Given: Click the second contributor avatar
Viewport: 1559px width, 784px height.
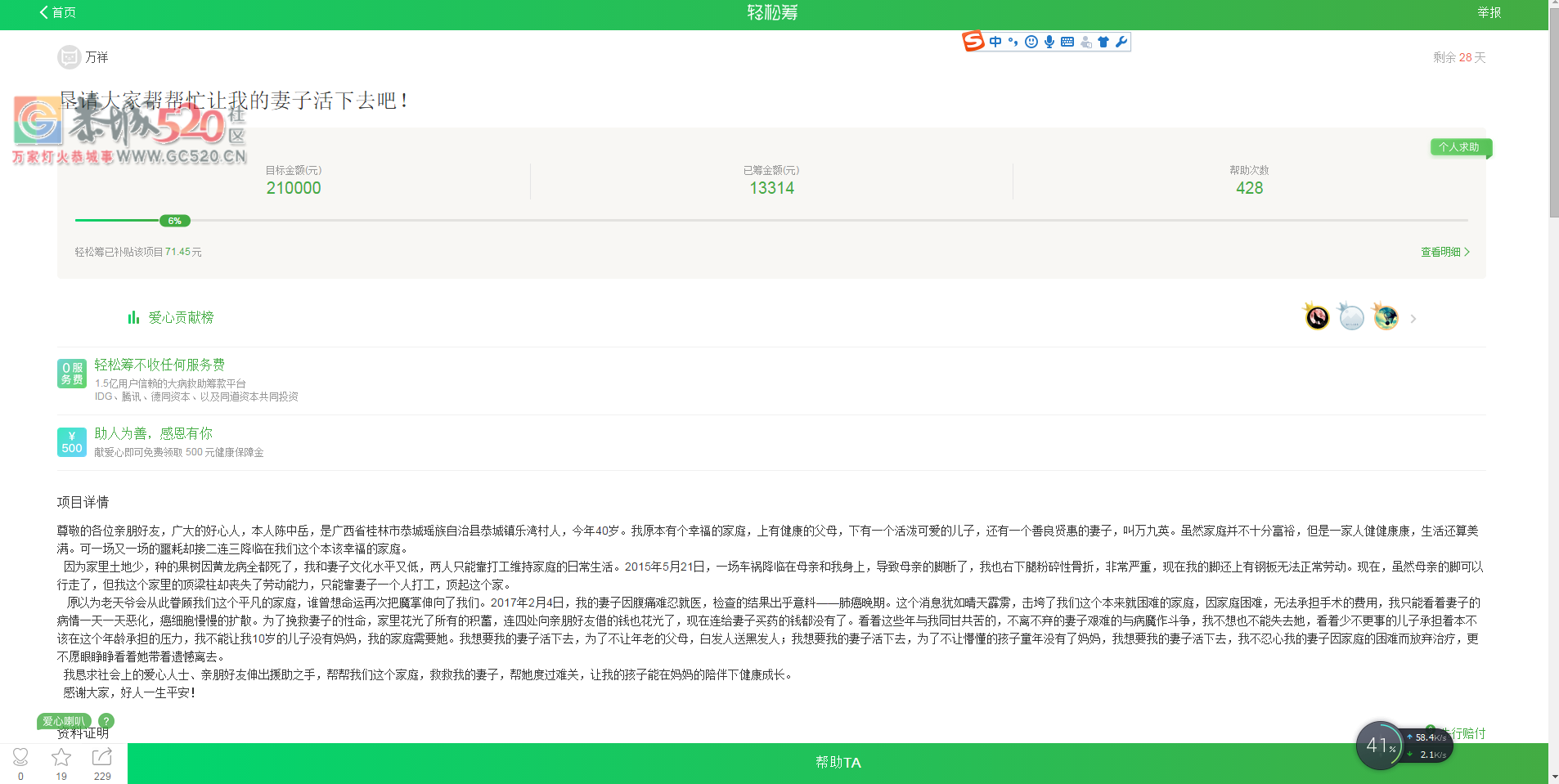Looking at the screenshot, I should [x=1351, y=316].
